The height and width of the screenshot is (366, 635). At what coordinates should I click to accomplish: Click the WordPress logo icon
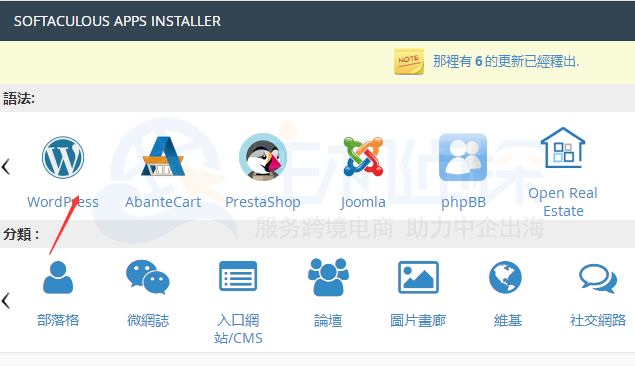click(63, 157)
